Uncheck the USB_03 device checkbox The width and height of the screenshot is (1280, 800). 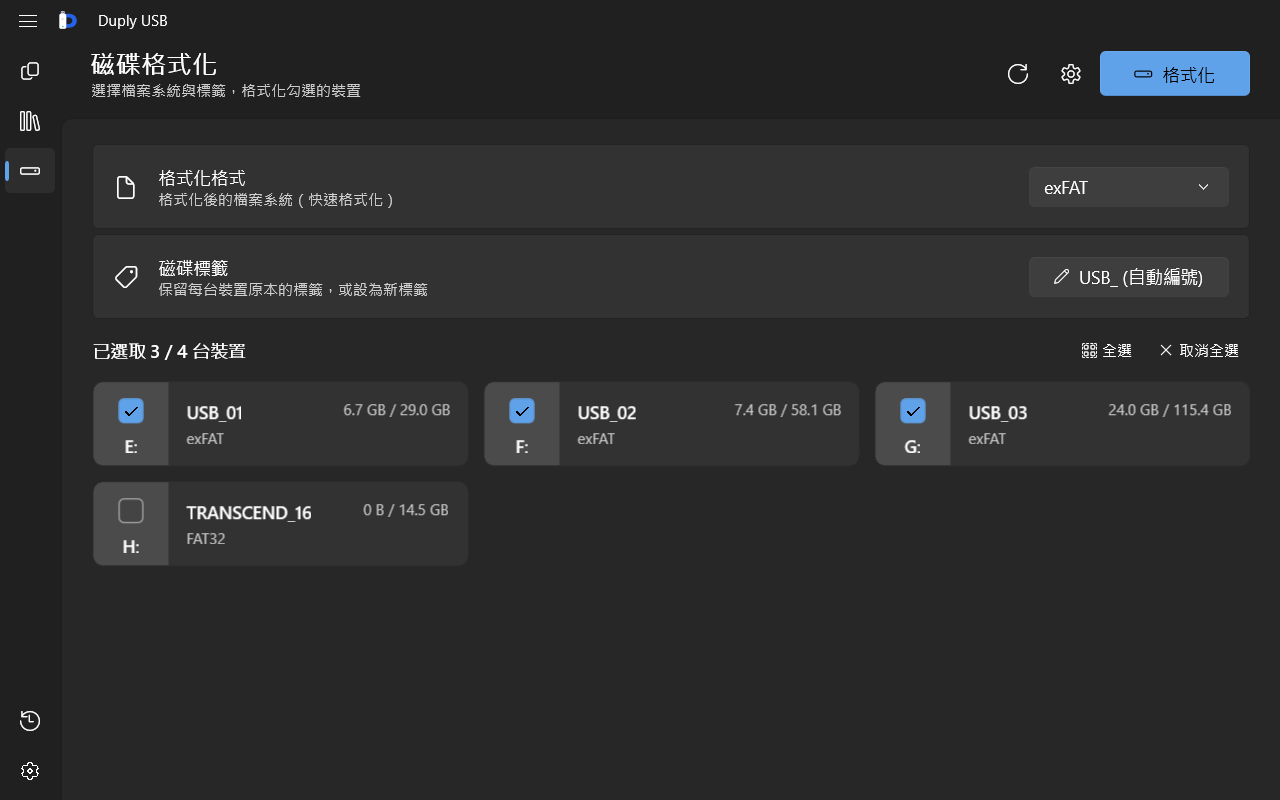click(x=913, y=411)
